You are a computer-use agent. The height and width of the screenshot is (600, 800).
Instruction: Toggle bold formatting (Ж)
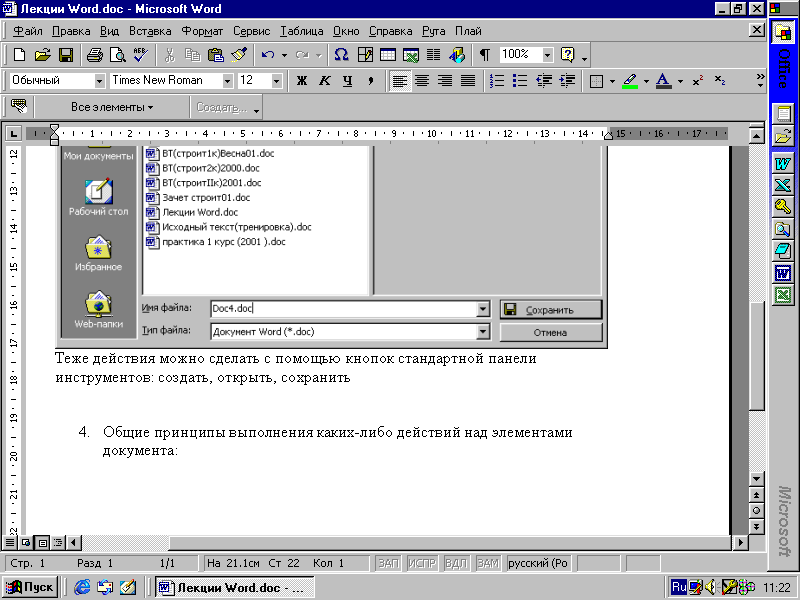click(302, 81)
